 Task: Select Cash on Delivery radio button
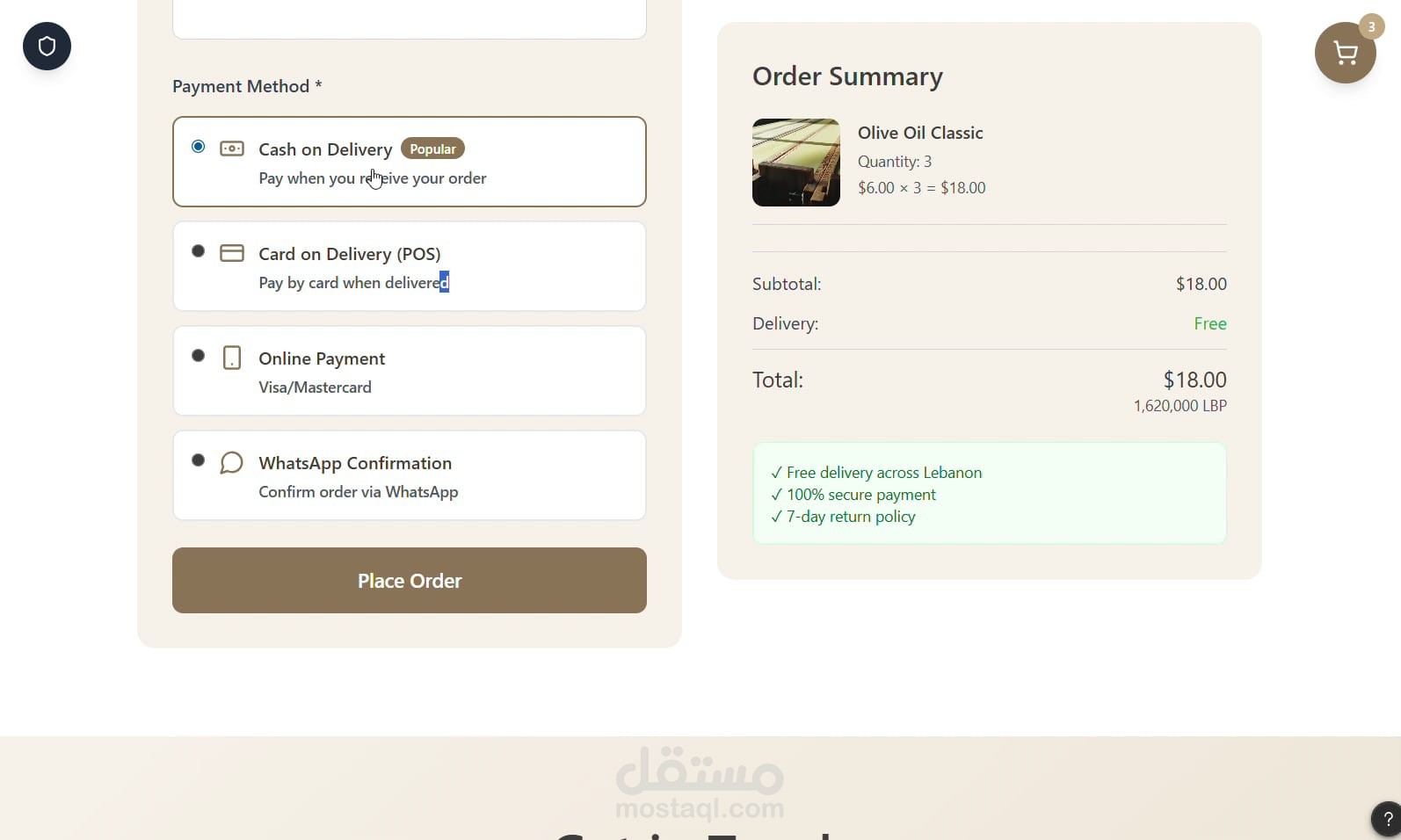[x=199, y=147]
